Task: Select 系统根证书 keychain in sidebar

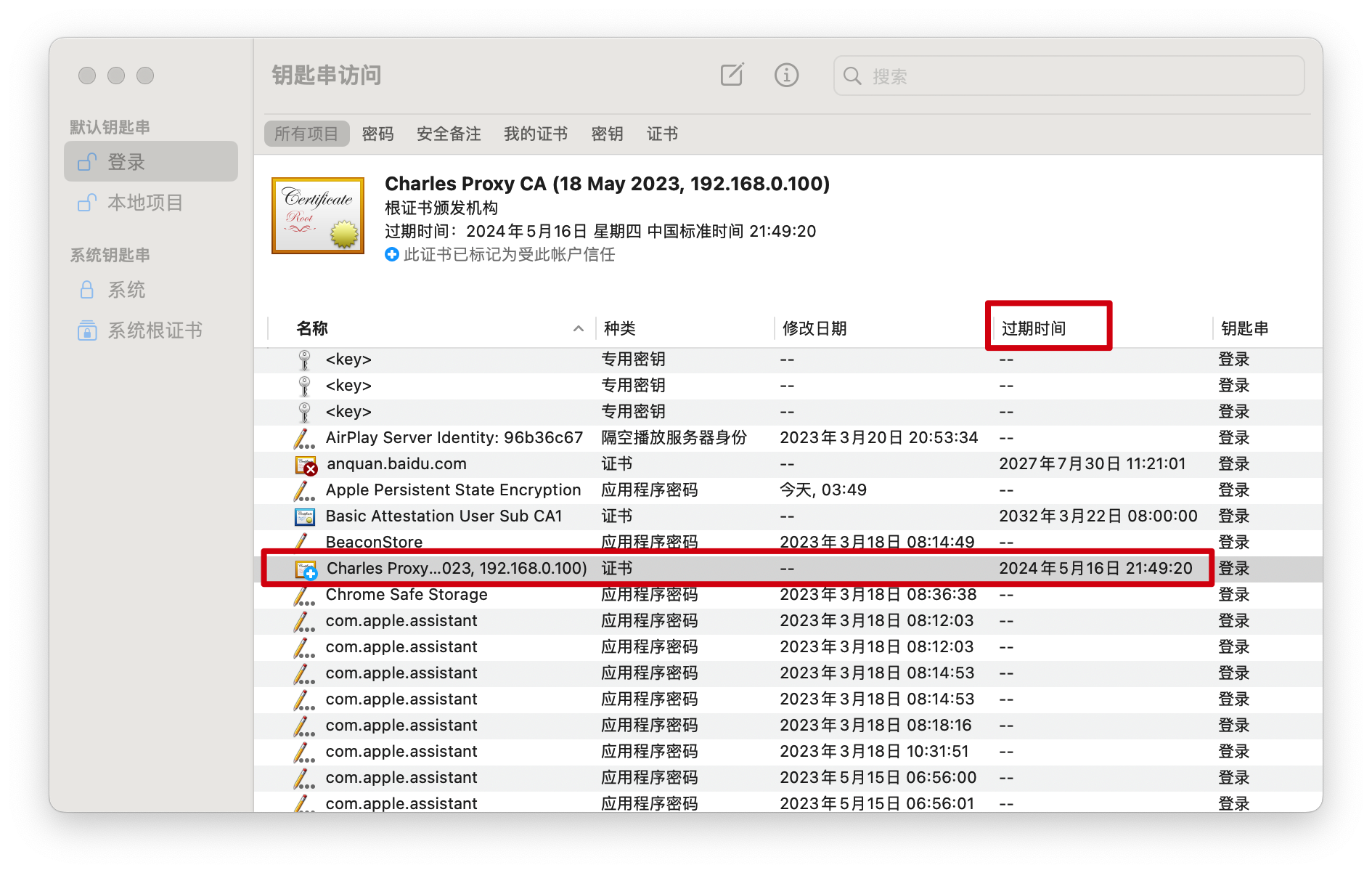Action: click(151, 330)
